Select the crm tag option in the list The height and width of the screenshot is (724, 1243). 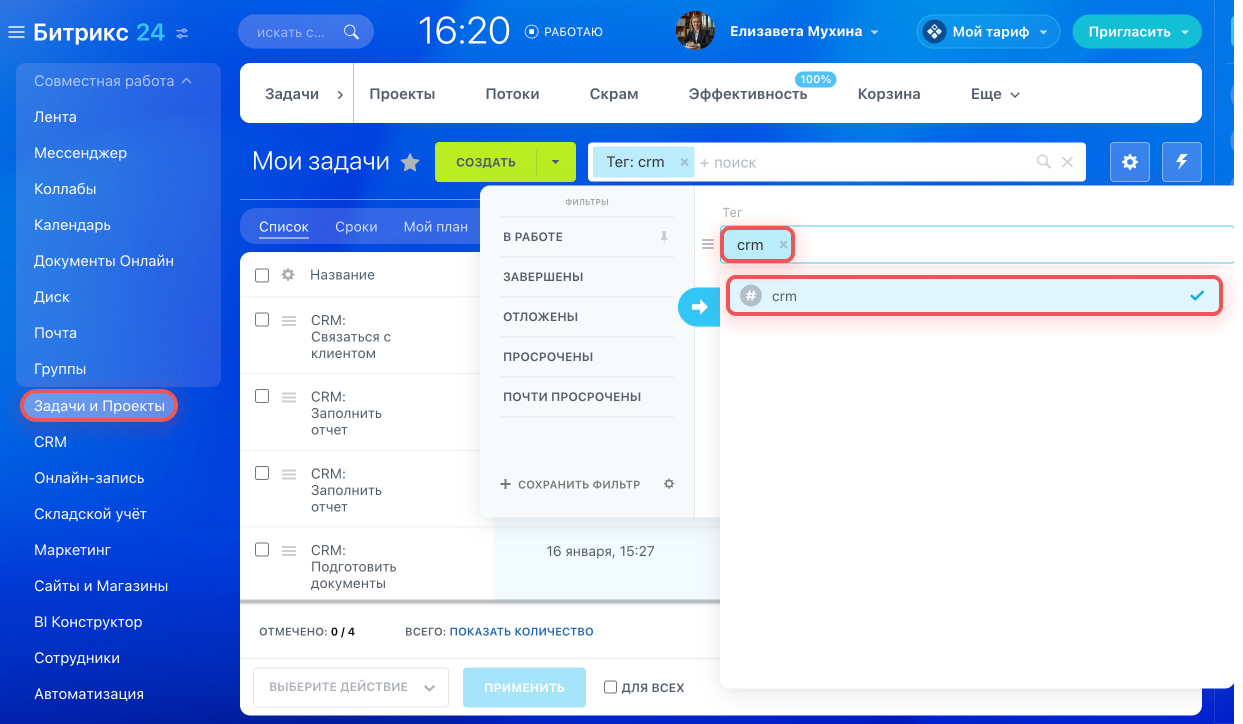tap(974, 296)
